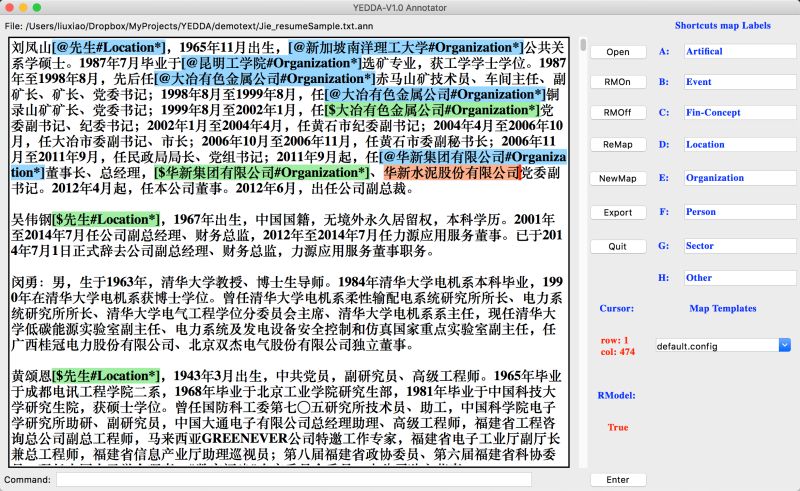Open a file with the Open button
Screen dimensions: 800x491
(x=618, y=52)
